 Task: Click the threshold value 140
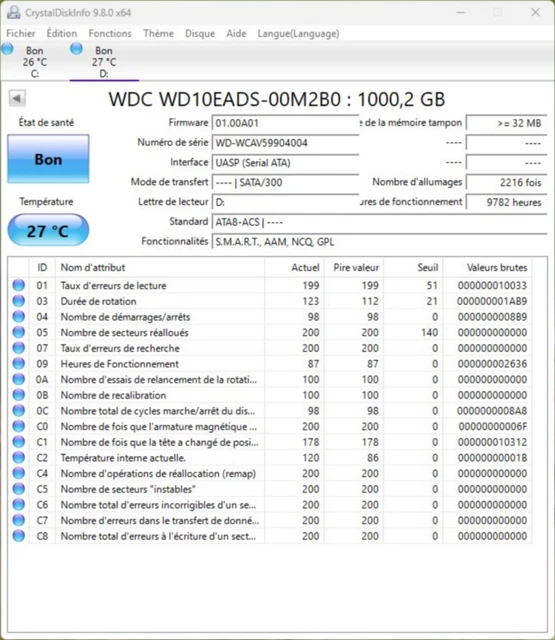[x=430, y=333]
